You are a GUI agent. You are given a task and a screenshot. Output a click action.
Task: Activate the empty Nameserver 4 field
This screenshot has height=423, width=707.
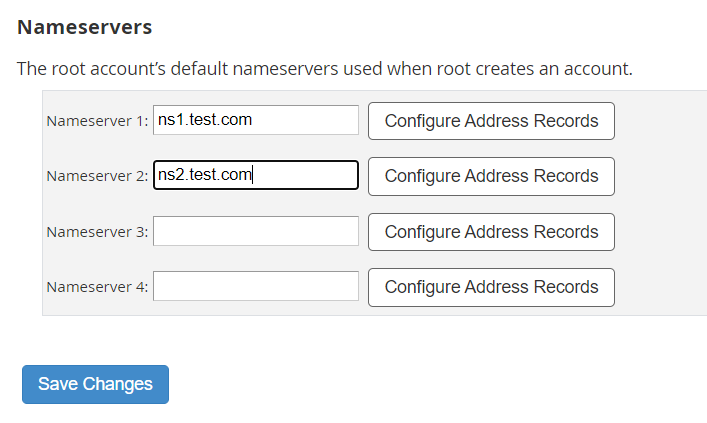256,286
